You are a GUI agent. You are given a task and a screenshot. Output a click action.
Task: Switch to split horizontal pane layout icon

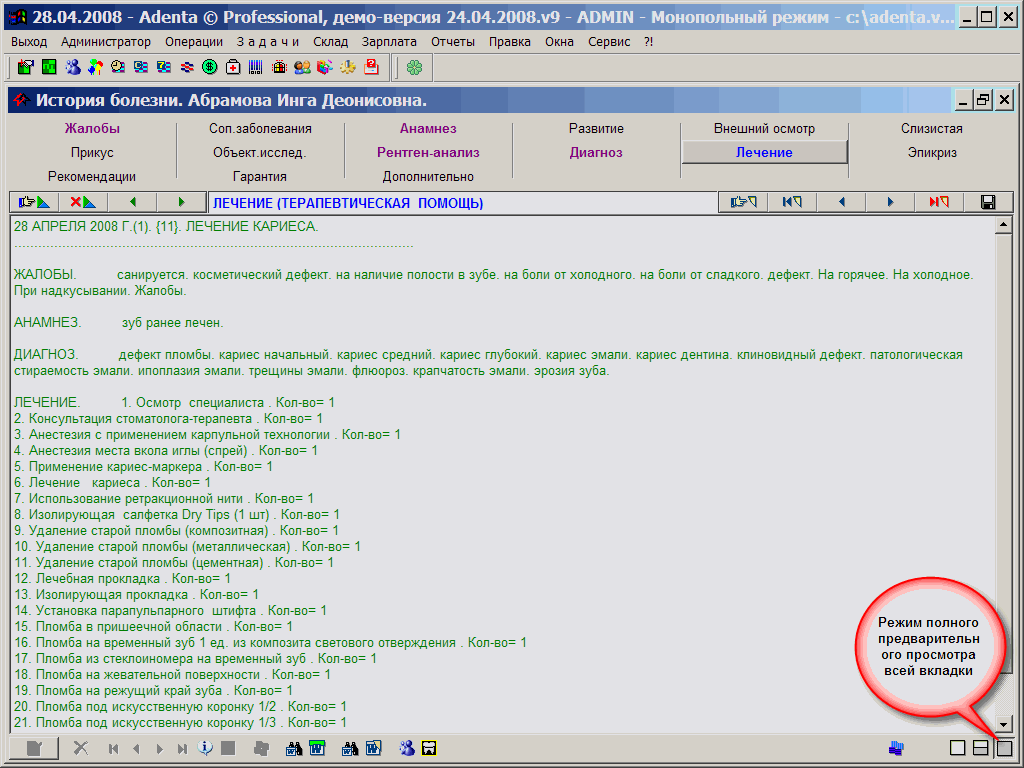pos(981,748)
